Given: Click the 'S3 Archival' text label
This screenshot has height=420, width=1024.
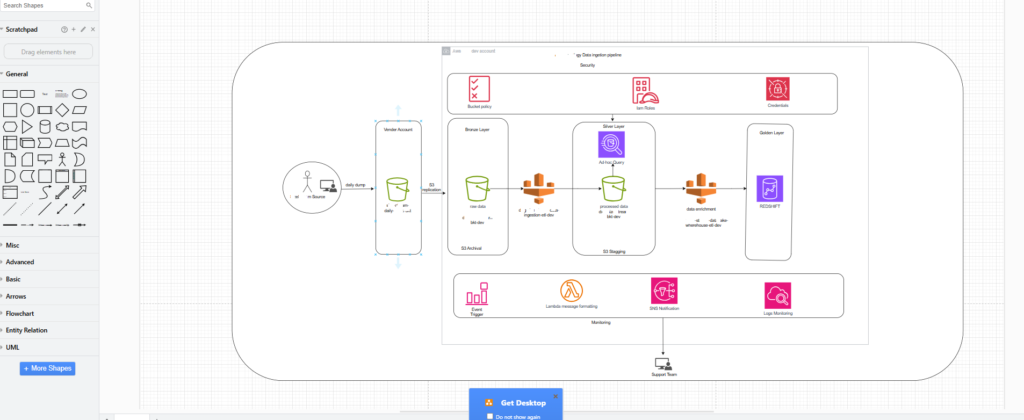Looking at the screenshot, I should click(x=472, y=248).
